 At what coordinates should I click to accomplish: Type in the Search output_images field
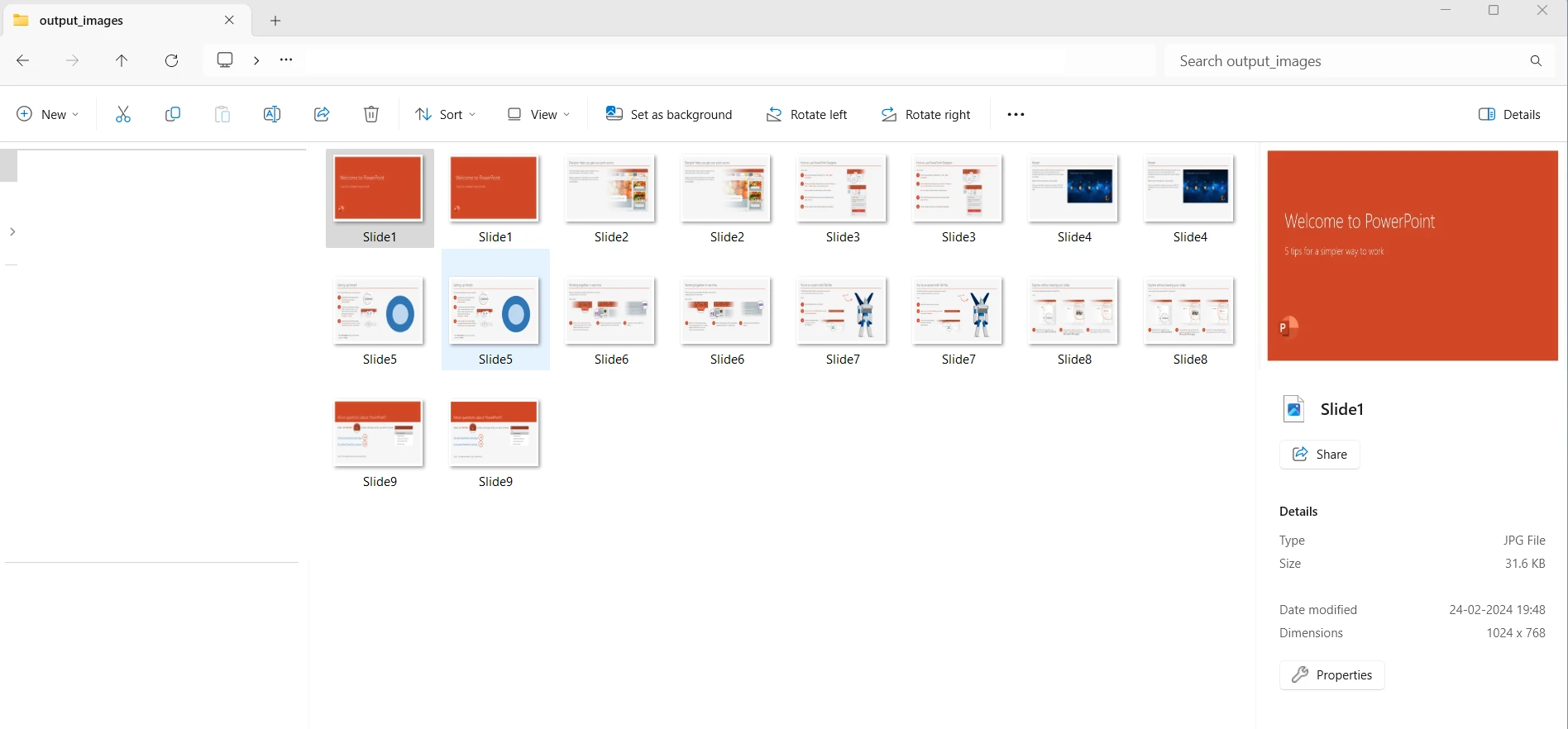point(1348,61)
